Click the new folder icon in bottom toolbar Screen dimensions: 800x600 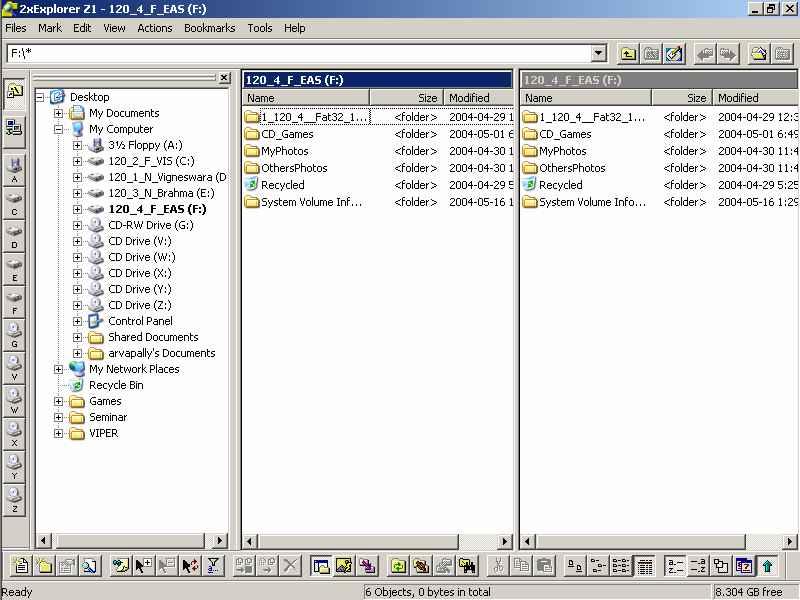pyautogui.click(x=44, y=566)
